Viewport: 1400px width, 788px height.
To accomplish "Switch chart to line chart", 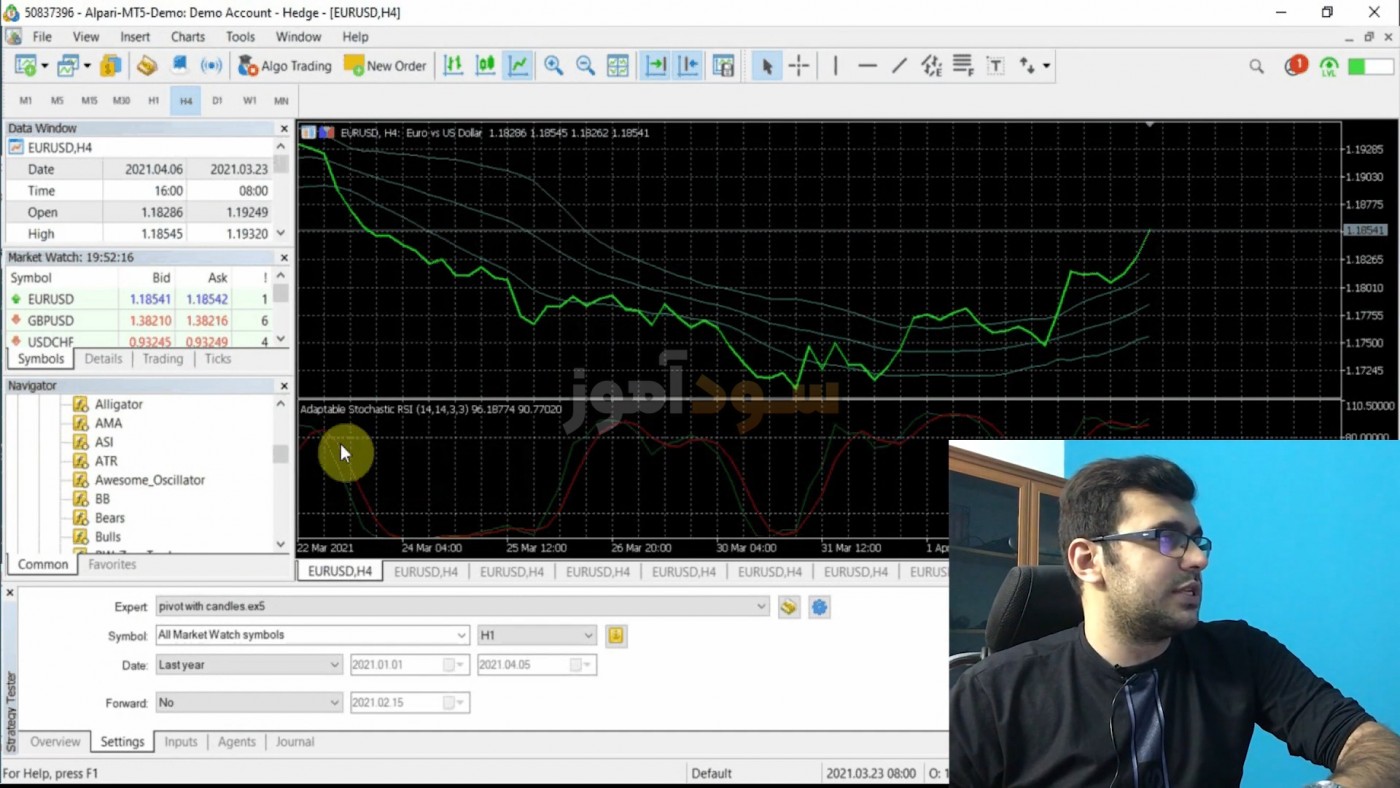I will tap(518, 66).
